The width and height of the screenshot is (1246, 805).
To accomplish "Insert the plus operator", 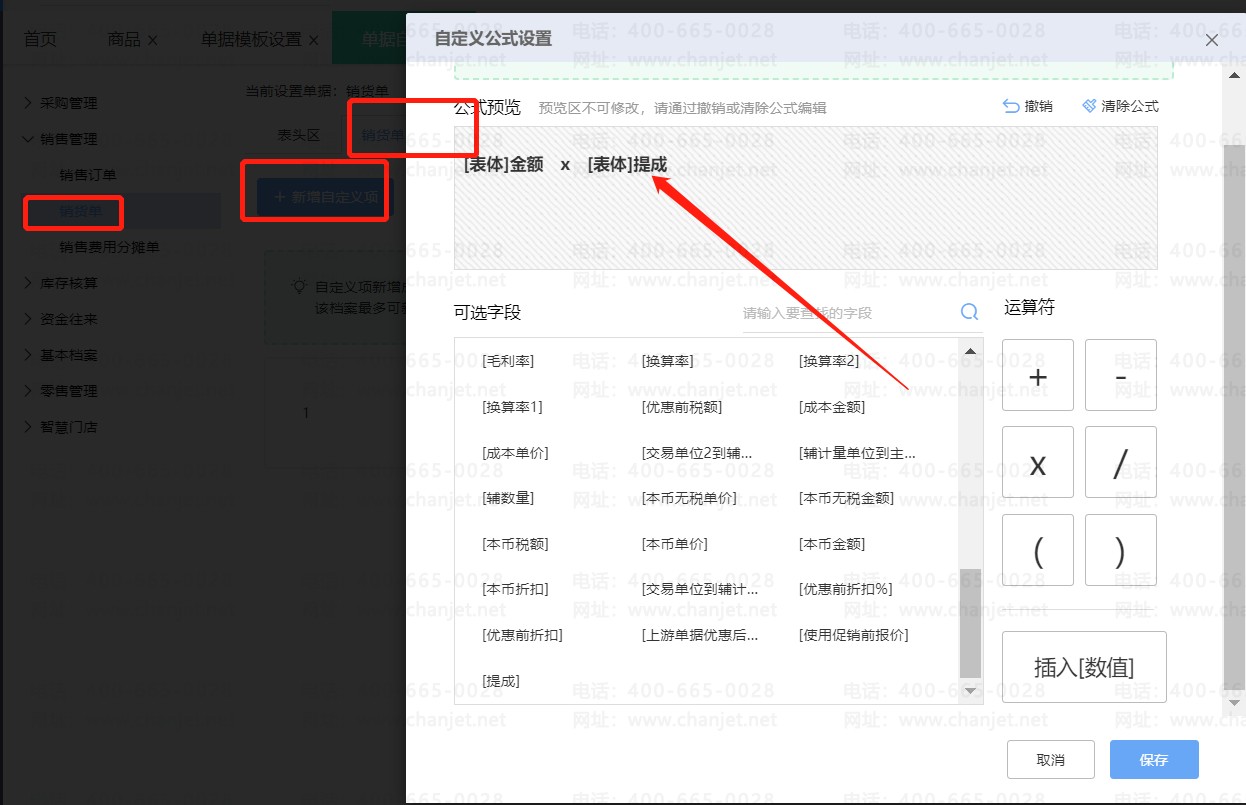I will 1038,375.
